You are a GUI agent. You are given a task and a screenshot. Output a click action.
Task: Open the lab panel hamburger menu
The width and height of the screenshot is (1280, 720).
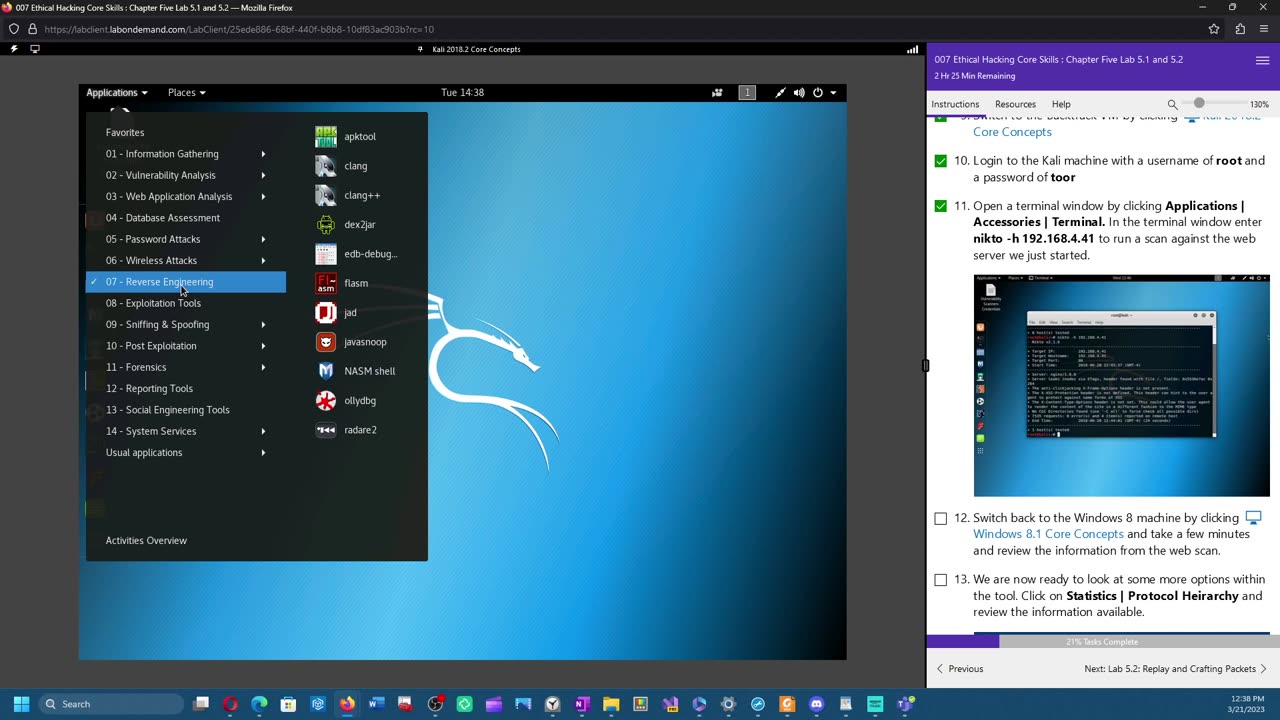coord(1262,60)
